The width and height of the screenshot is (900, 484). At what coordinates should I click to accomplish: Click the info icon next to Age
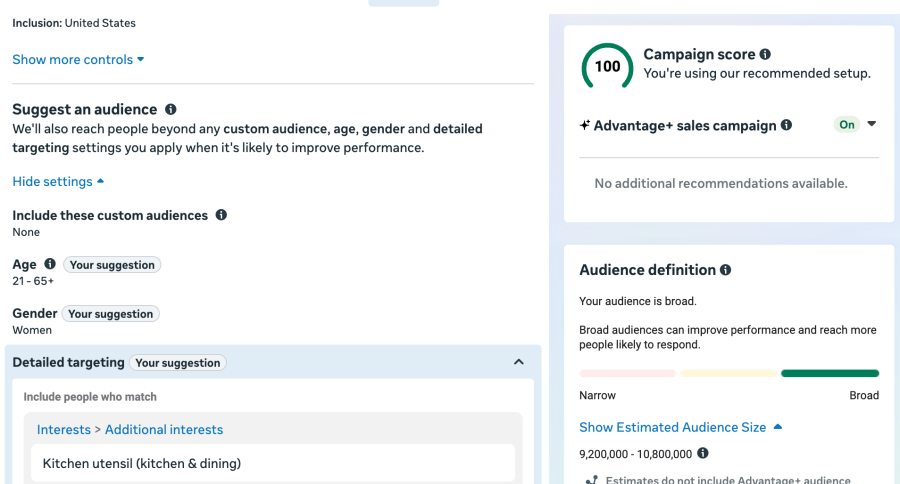50,264
